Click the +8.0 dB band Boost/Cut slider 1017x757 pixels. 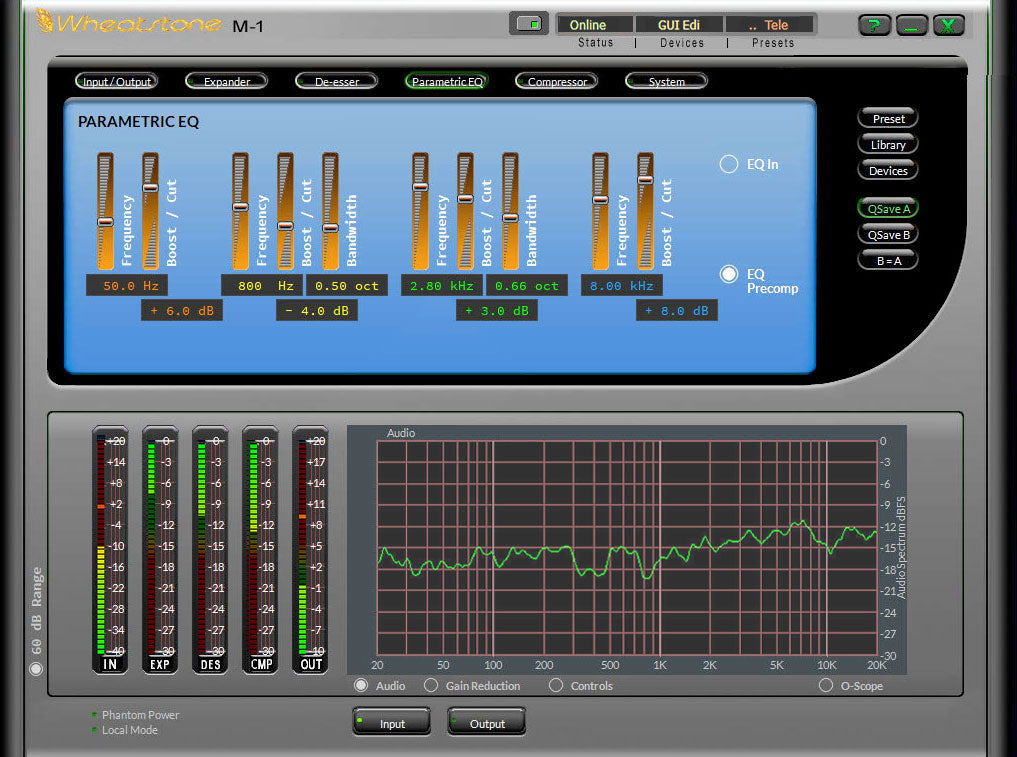point(645,211)
